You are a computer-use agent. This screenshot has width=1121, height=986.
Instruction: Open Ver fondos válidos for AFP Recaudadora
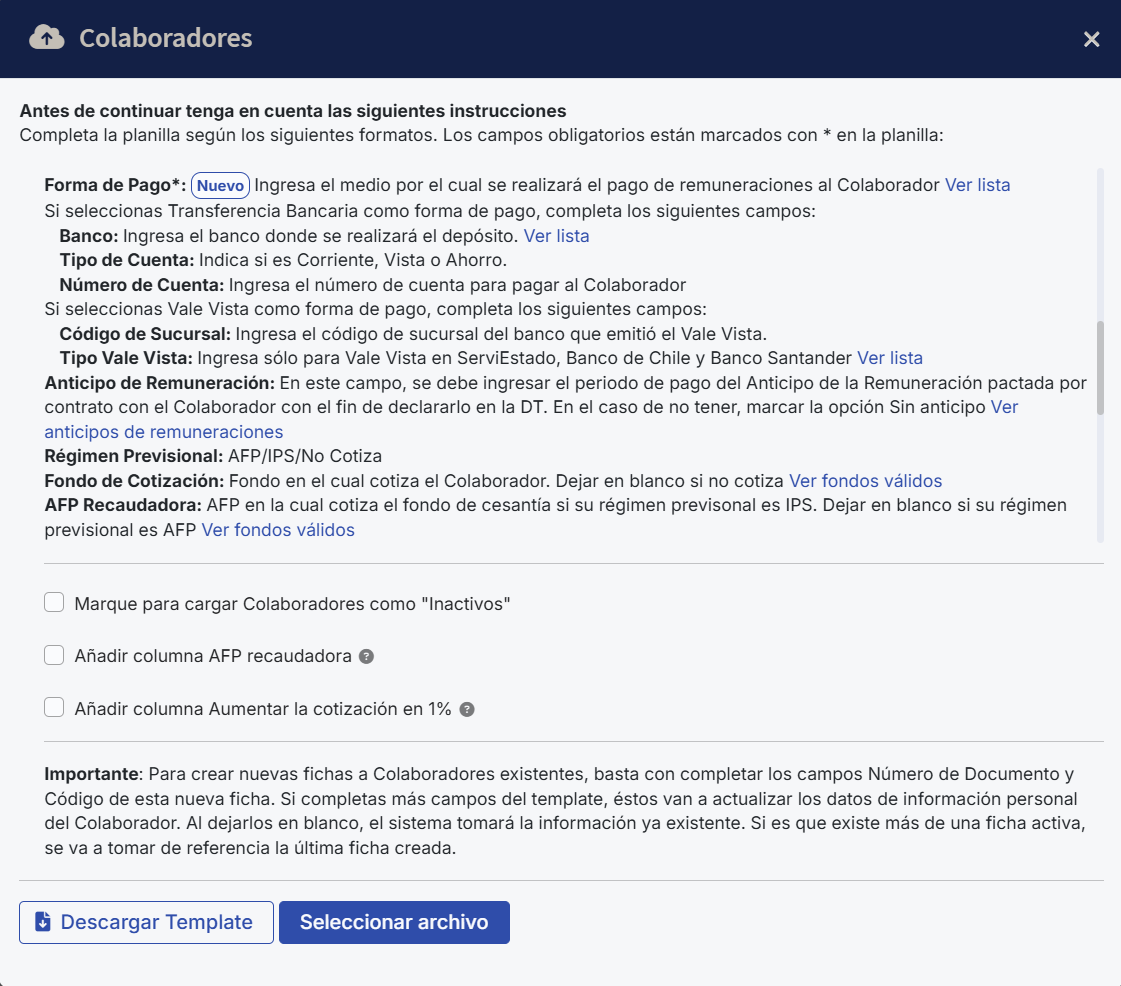click(x=280, y=530)
